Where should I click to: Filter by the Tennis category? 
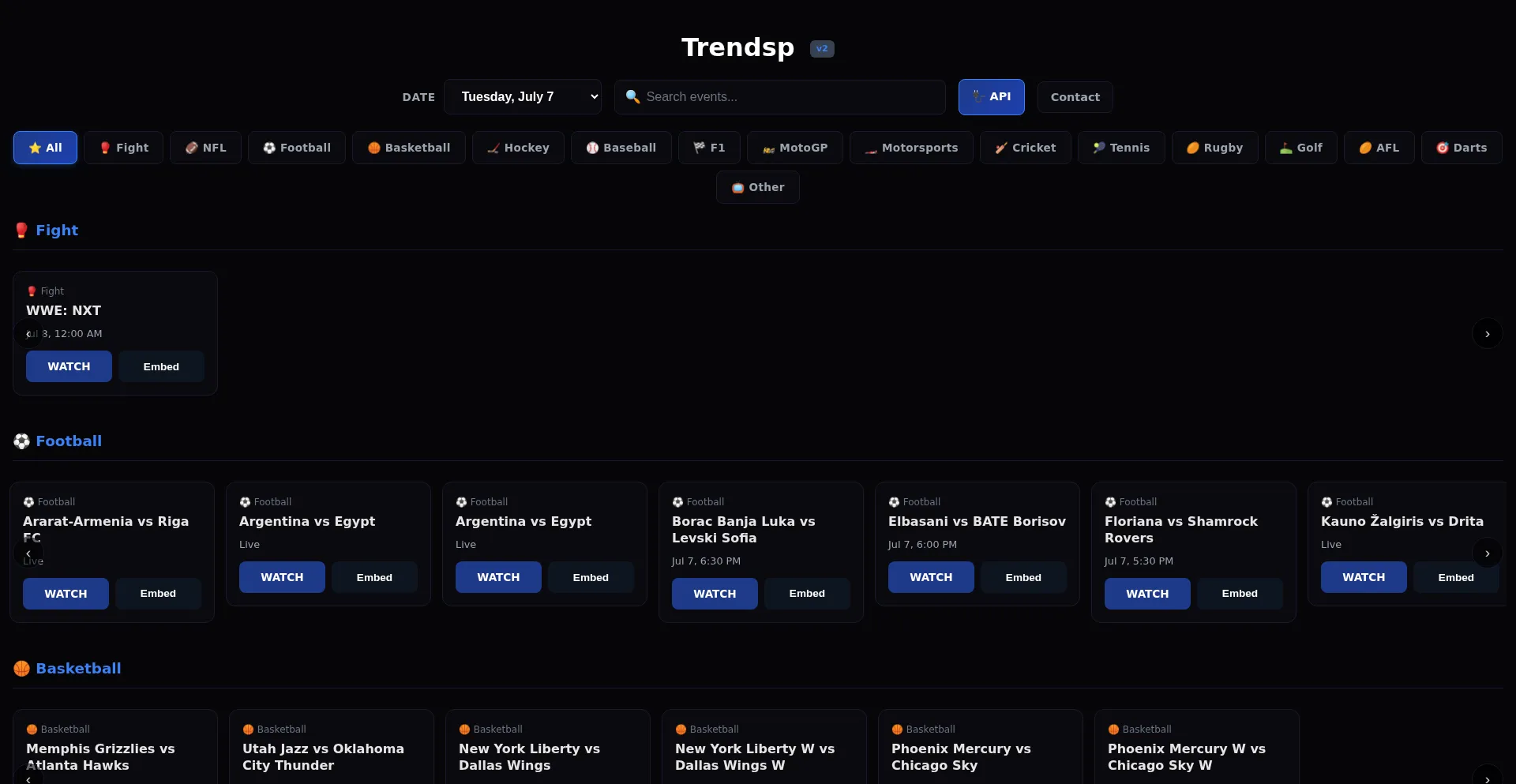1121,148
